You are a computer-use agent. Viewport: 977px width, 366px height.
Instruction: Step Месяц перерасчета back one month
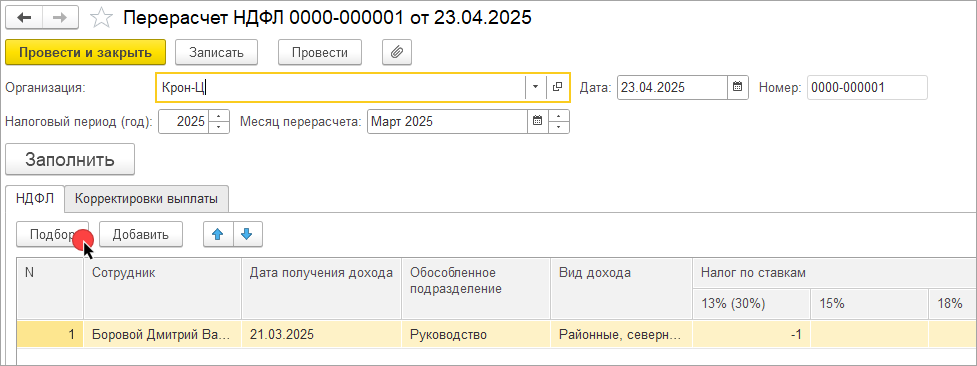click(x=559, y=127)
